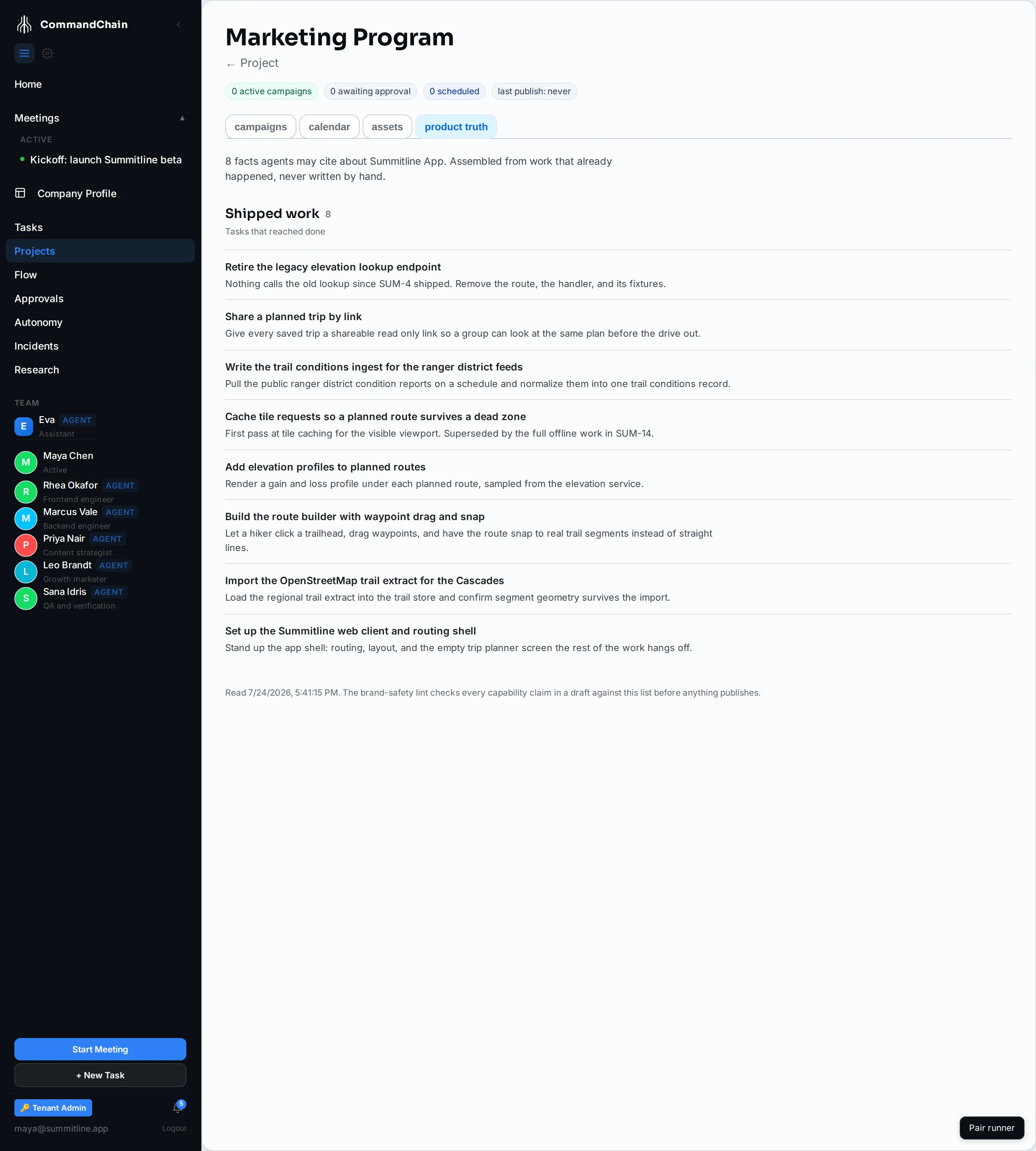The width and height of the screenshot is (1036, 1151).
Task: Click Eva's AGENT badge
Action: [77, 420]
